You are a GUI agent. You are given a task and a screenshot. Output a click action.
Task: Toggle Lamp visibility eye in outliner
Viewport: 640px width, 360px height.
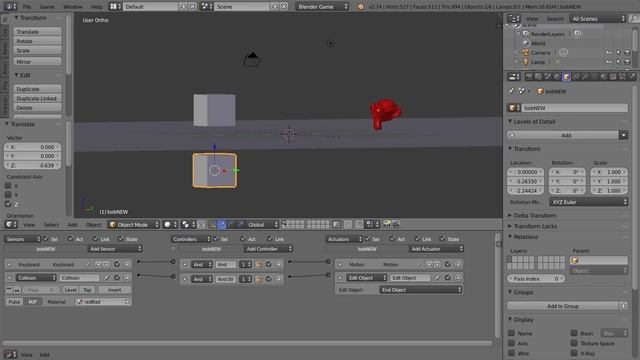[x=609, y=62]
